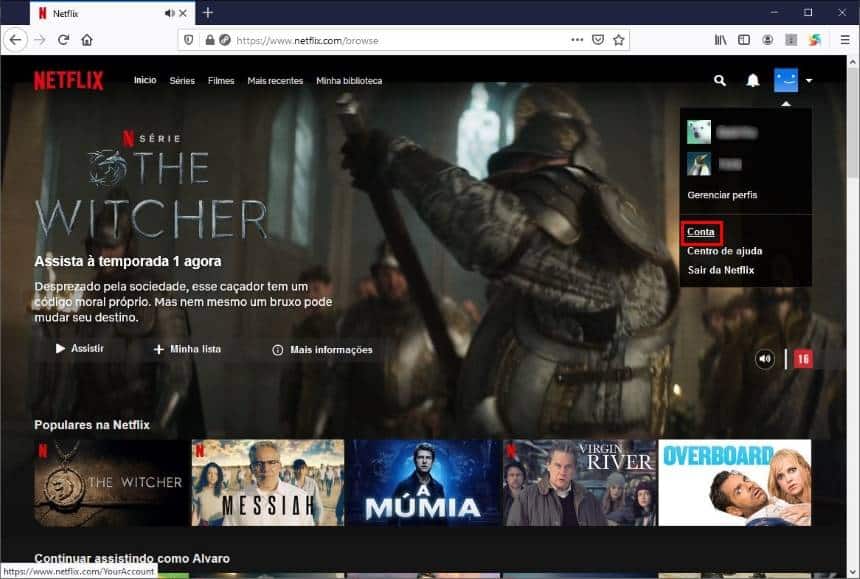Click the Assista à temporada 1 agora text
The image size is (860, 579).
tap(128, 262)
